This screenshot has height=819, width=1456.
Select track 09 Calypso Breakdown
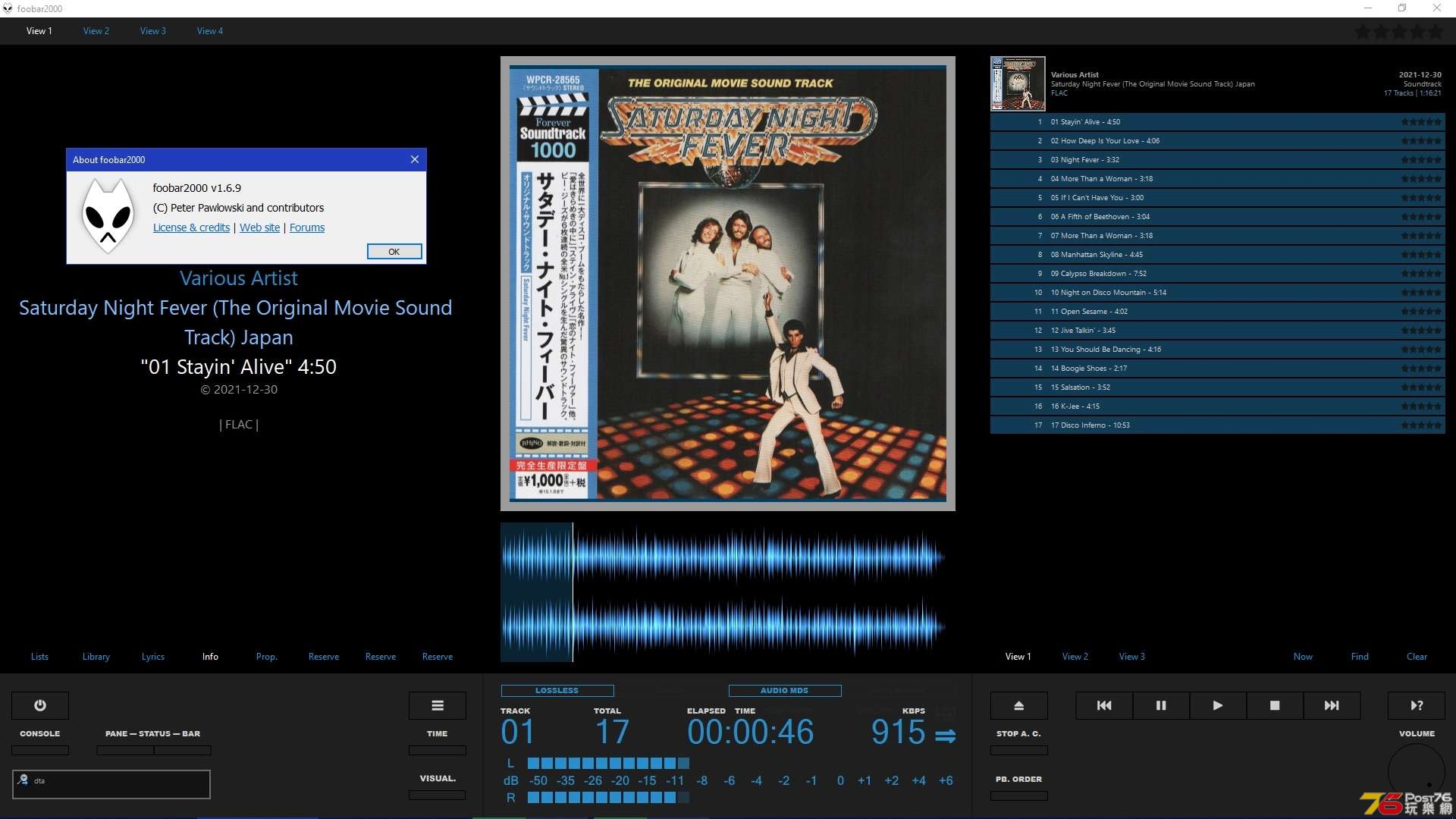click(1217, 273)
